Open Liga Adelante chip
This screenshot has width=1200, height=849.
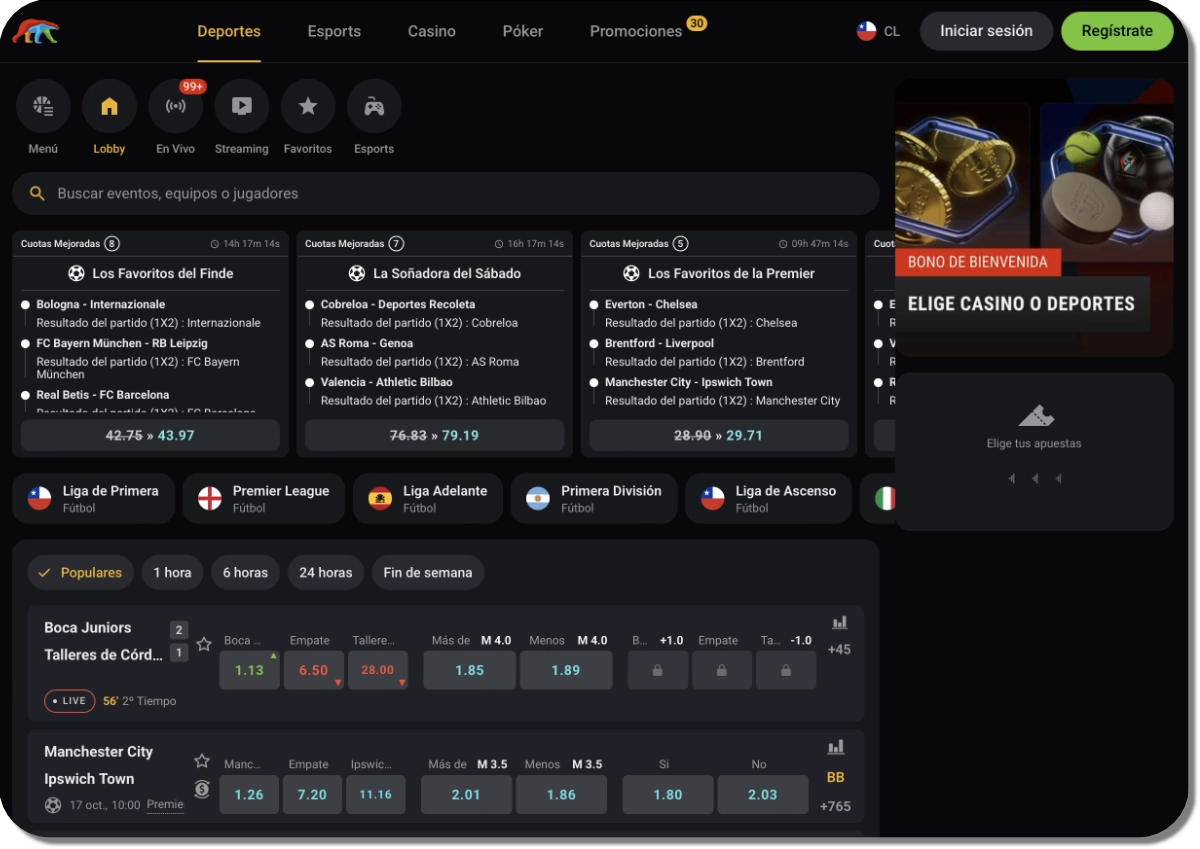428,499
